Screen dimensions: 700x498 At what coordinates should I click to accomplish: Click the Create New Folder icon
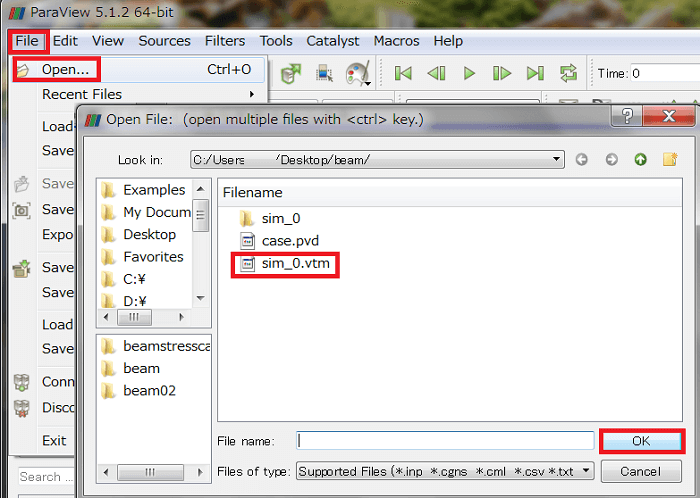tap(669, 159)
